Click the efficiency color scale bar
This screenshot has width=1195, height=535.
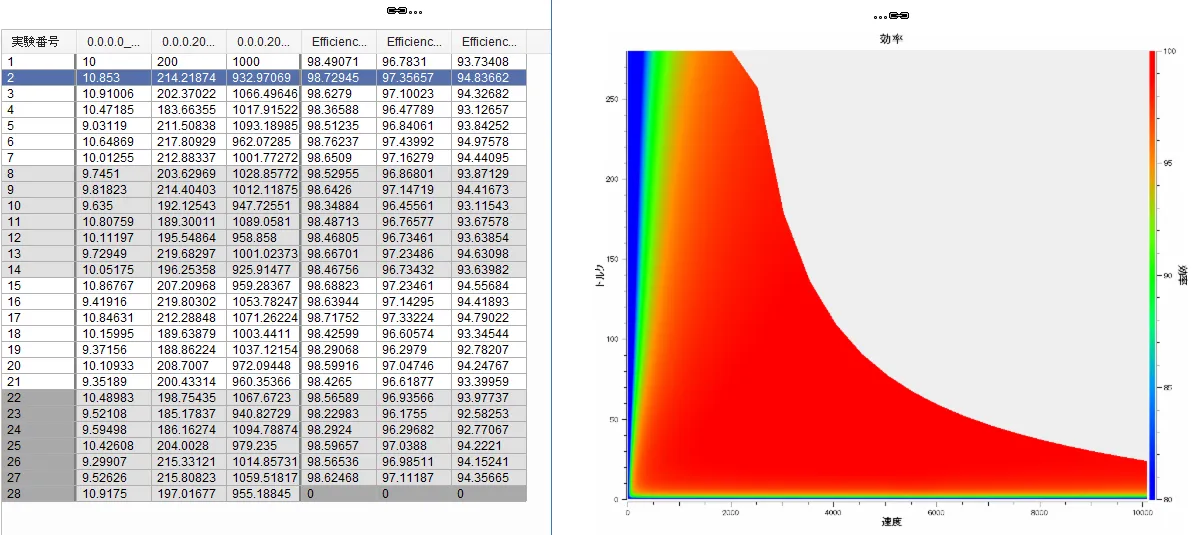tap(1156, 275)
